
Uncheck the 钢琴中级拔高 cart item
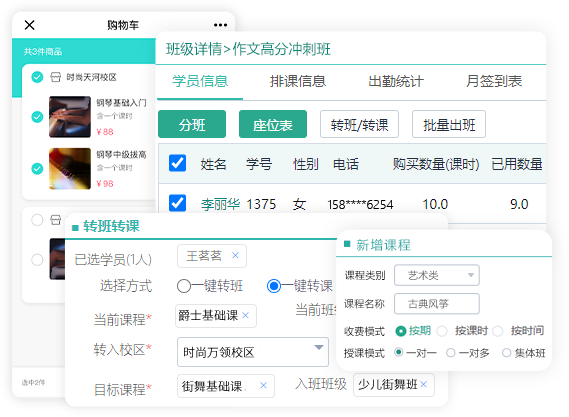[37, 168]
